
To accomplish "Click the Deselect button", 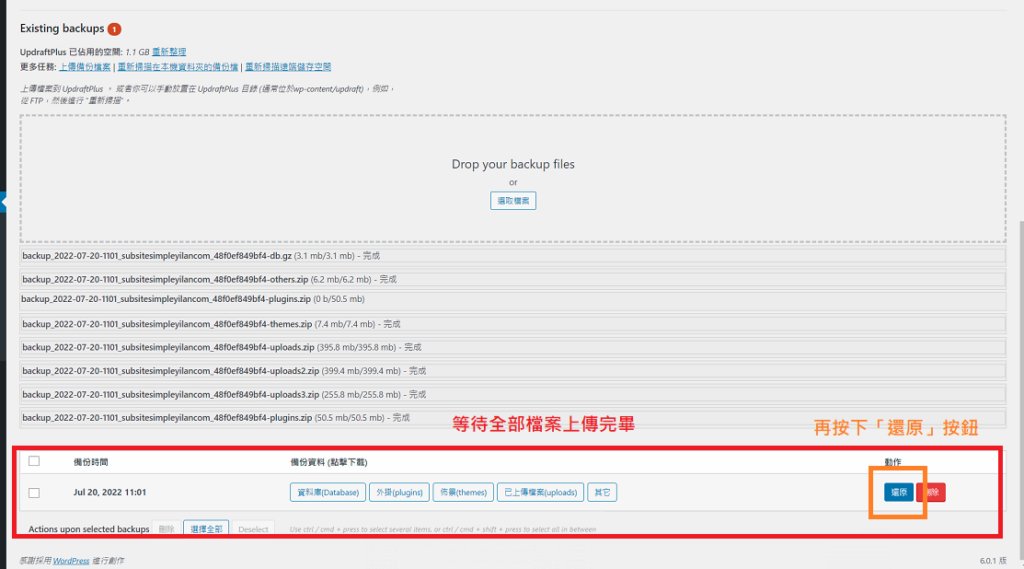I will tap(254, 529).
